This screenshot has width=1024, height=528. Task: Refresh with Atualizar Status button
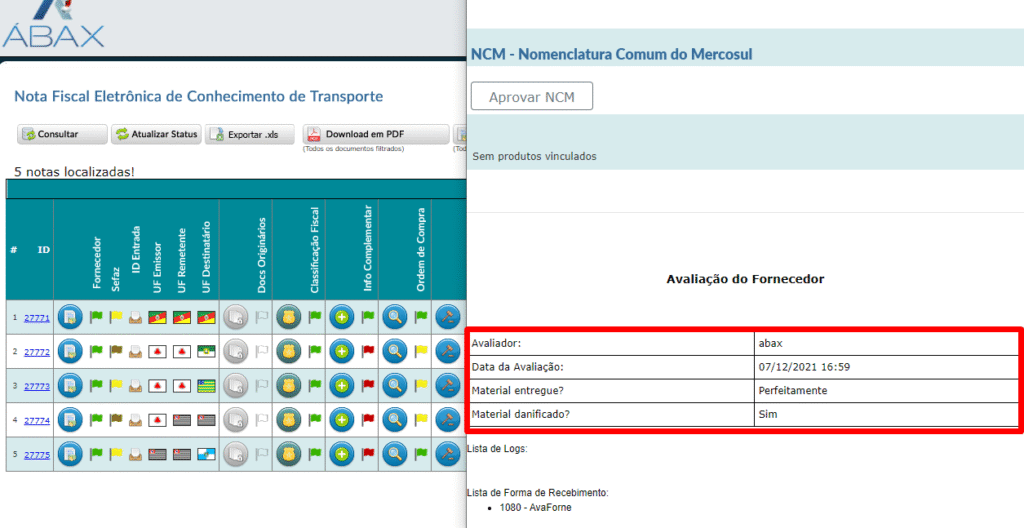(x=156, y=135)
